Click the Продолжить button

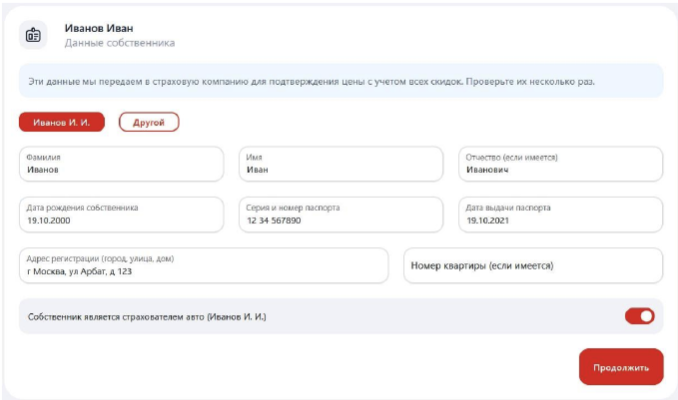621,367
